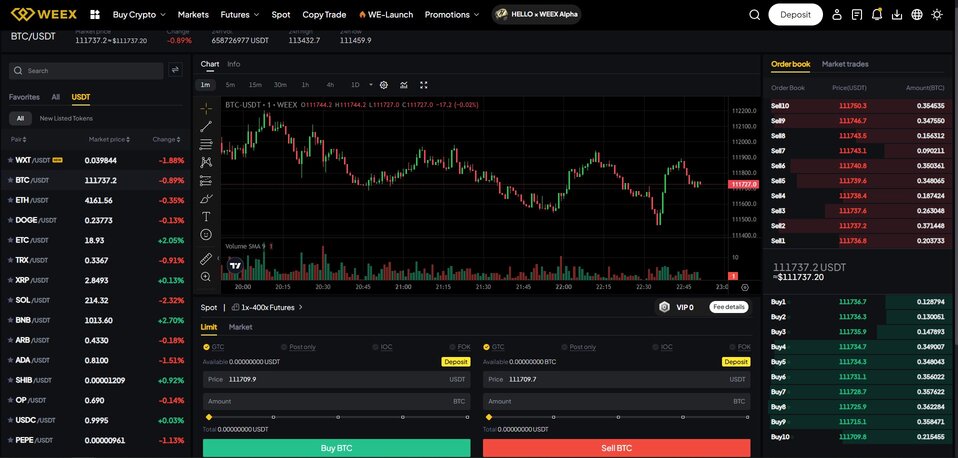Image resolution: width=958 pixels, height=458 pixels.
Task: Select the crosshair cursor tool
Action: (207, 109)
